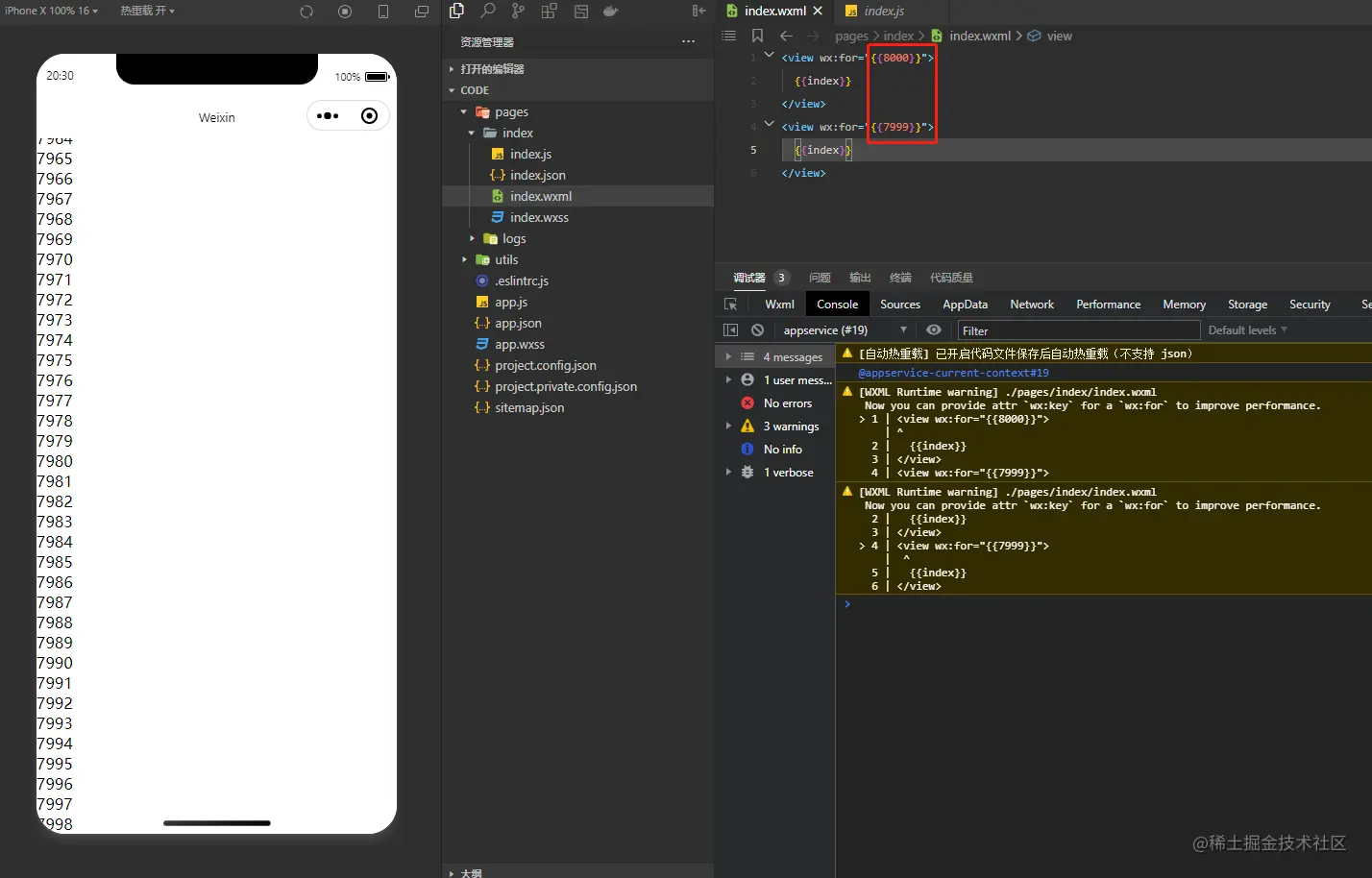
Task: Focus the console Filter input
Action: tap(1079, 330)
